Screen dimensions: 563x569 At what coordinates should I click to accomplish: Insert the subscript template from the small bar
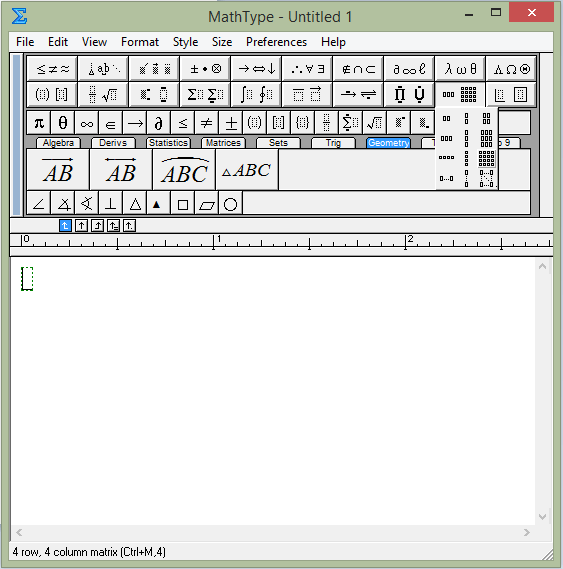tap(422, 123)
